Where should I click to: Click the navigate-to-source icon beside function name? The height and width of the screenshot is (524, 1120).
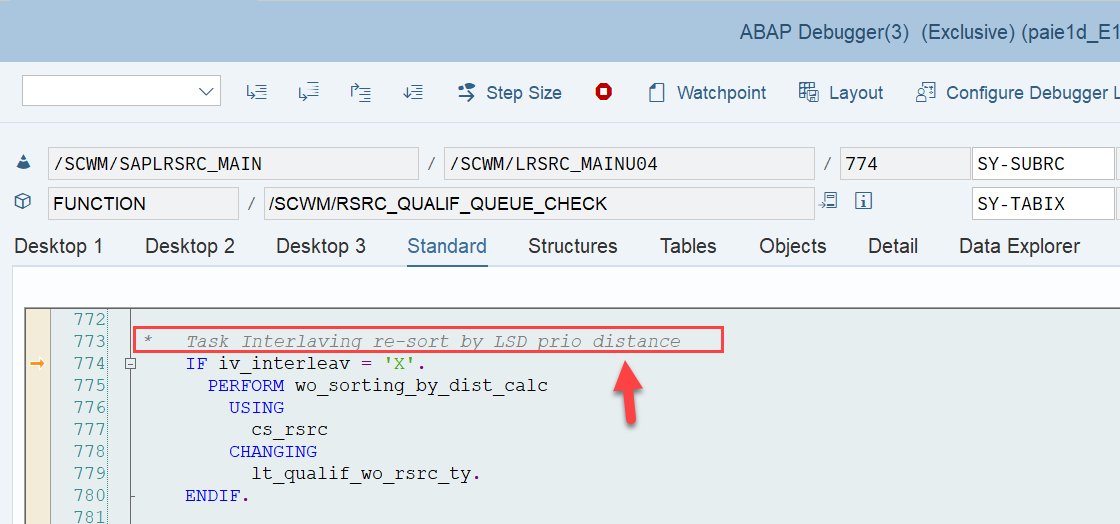(x=829, y=202)
